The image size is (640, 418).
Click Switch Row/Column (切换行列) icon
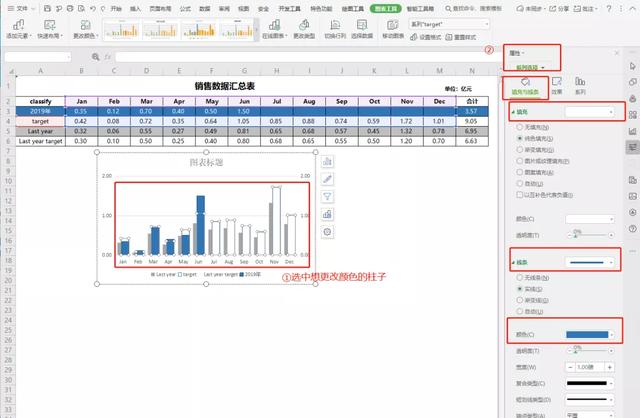pos(335,25)
